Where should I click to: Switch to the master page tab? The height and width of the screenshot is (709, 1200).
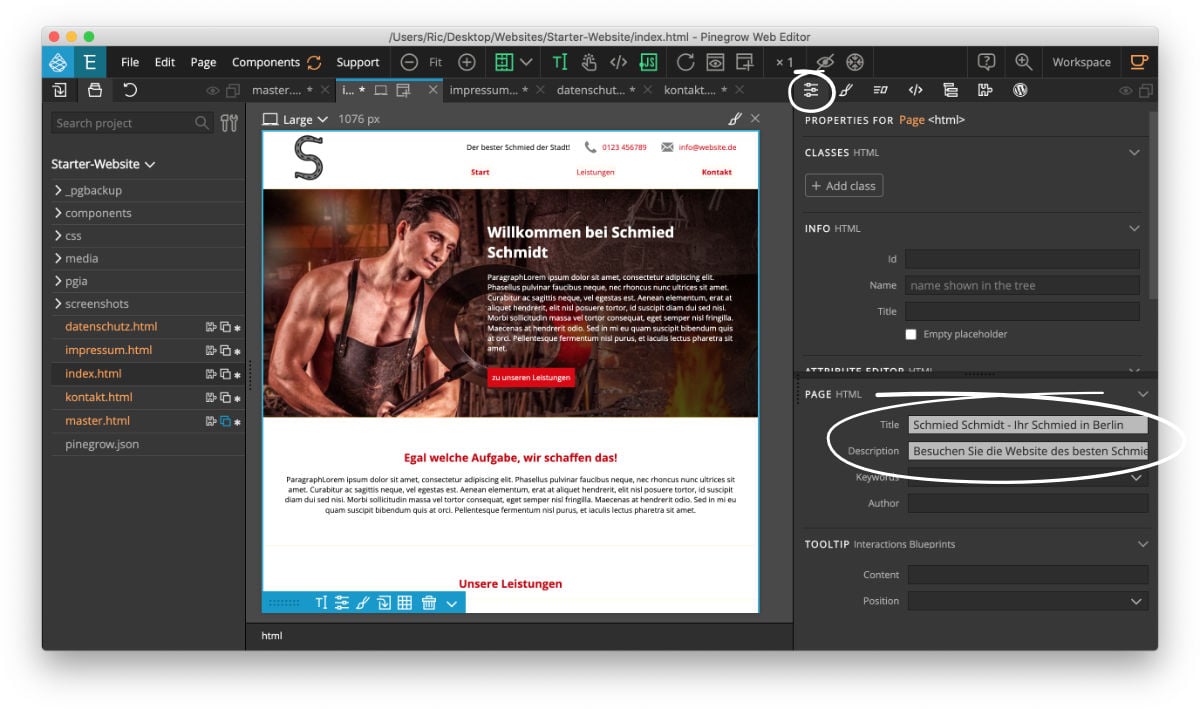282,90
